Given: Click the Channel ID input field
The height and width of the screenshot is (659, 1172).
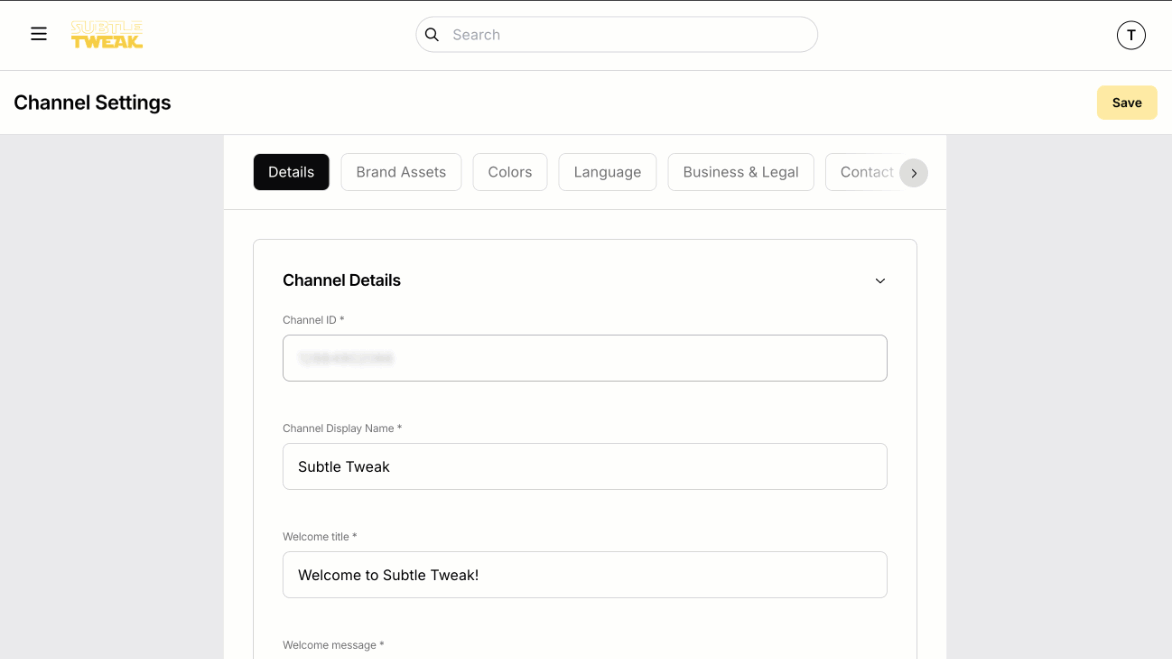Looking at the screenshot, I should 585,358.
